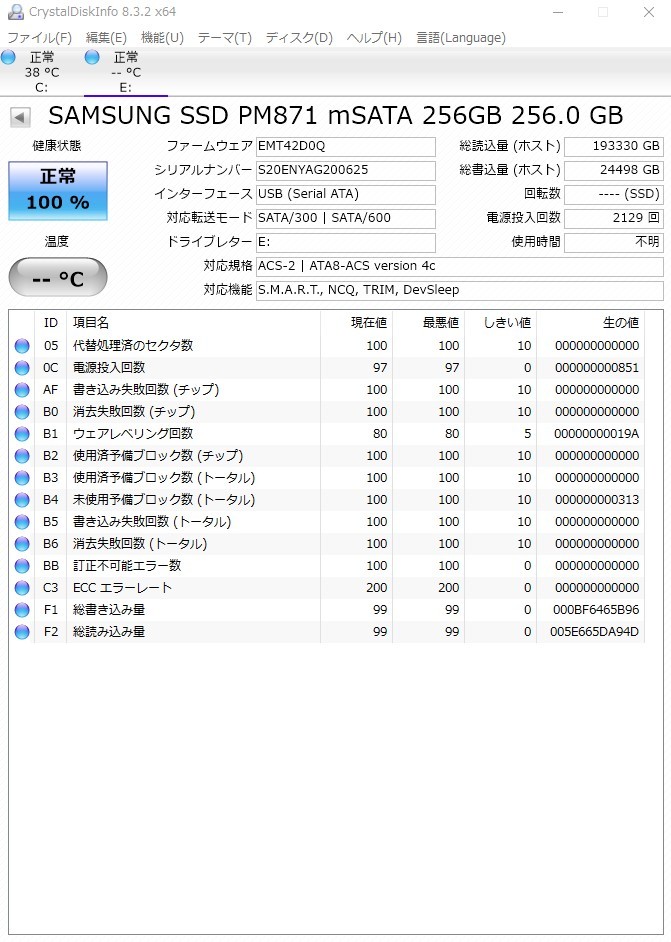Click the power on hours value 不明
The width and height of the screenshot is (671, 942).
(614, 242)
